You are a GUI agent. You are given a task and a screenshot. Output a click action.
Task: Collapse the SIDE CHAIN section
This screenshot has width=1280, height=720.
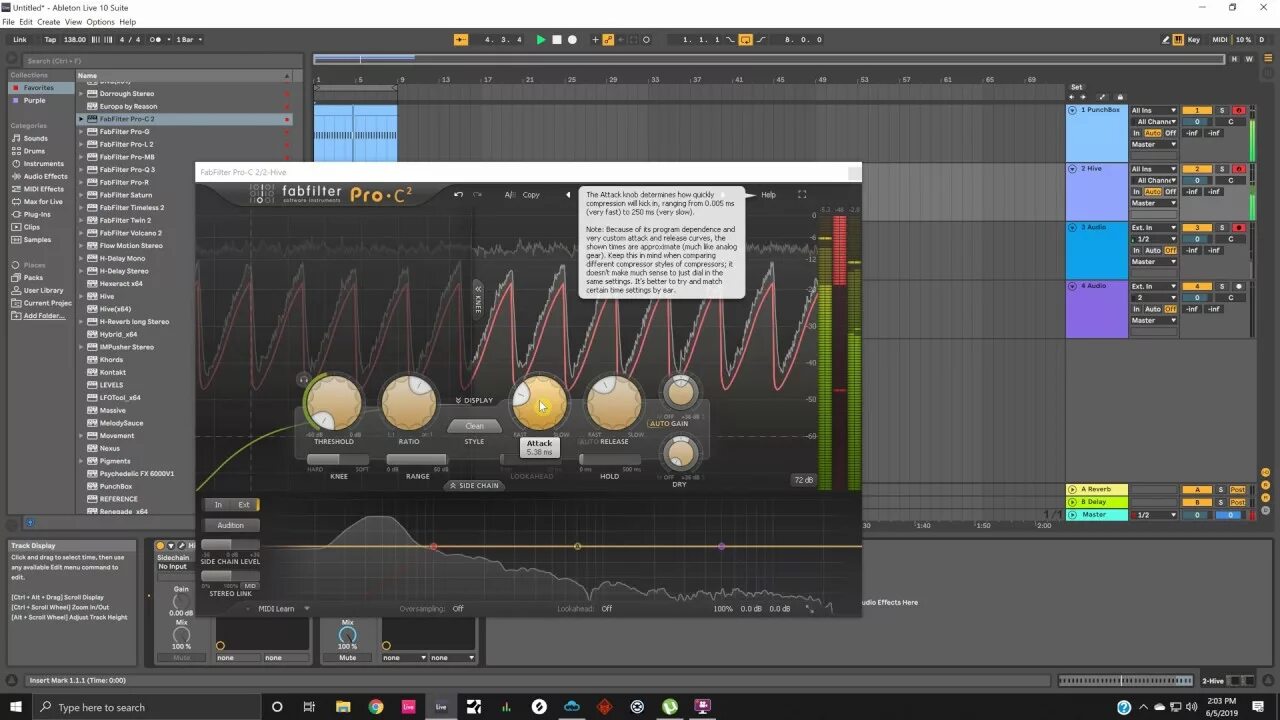pyautogui.click(x=474, y=485)
